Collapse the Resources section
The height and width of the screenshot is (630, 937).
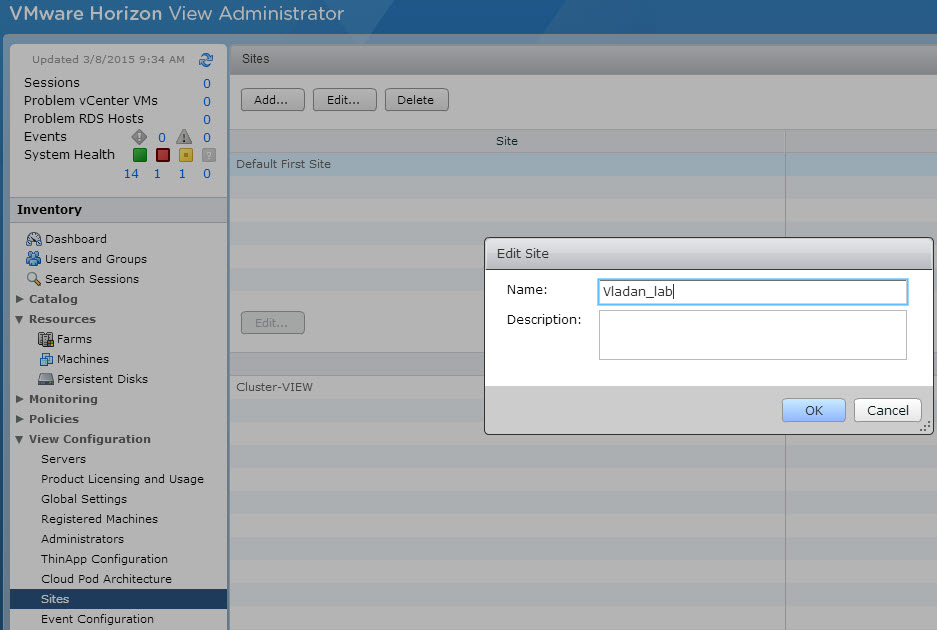click(x=20, y=319)
